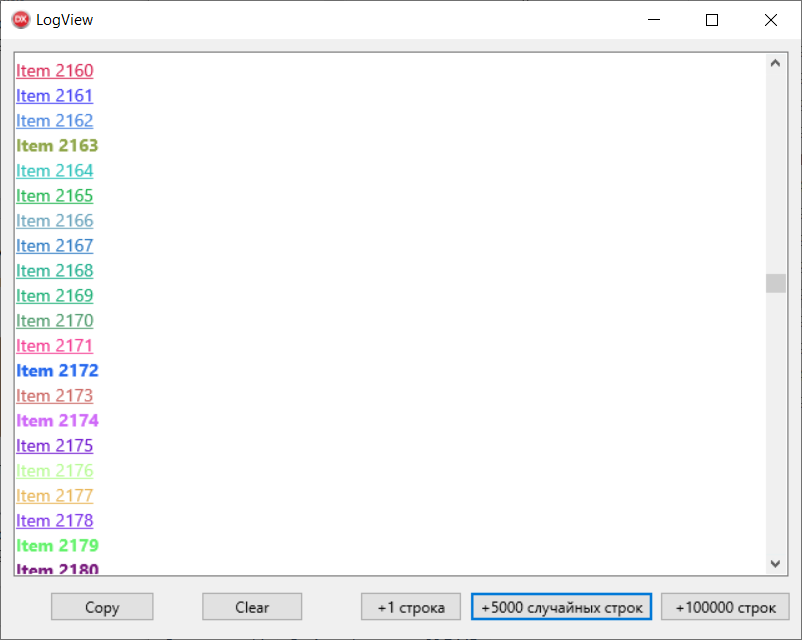This screenshot has width=802, height=640.
Task: Select the Item 2169 line
Action: [55, 296]
